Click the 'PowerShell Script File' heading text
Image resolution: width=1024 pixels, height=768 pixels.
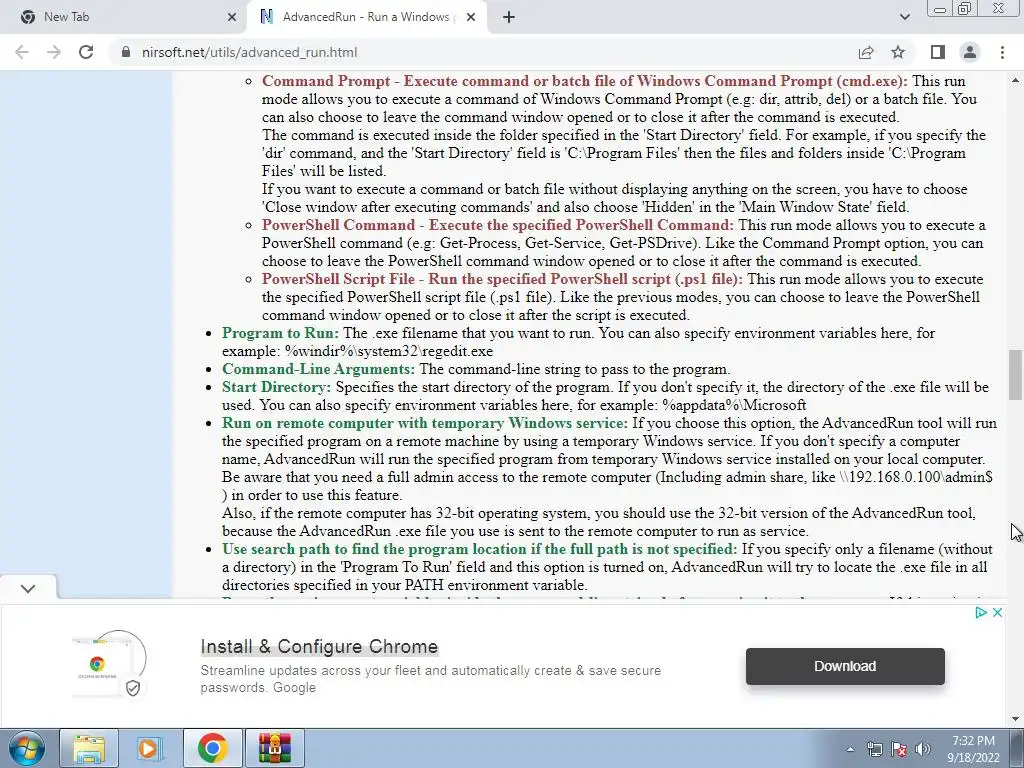click(x=502, y=279)
